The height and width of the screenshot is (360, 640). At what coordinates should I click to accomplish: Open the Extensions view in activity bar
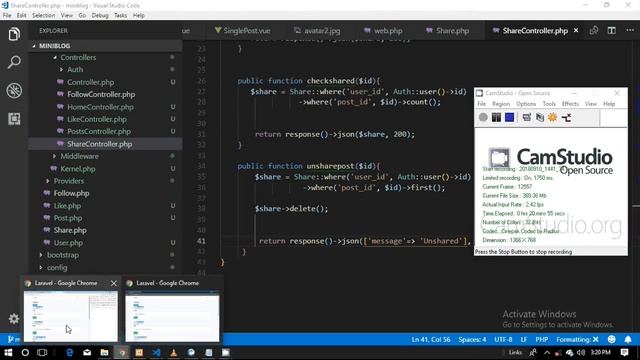coord(14,119)
